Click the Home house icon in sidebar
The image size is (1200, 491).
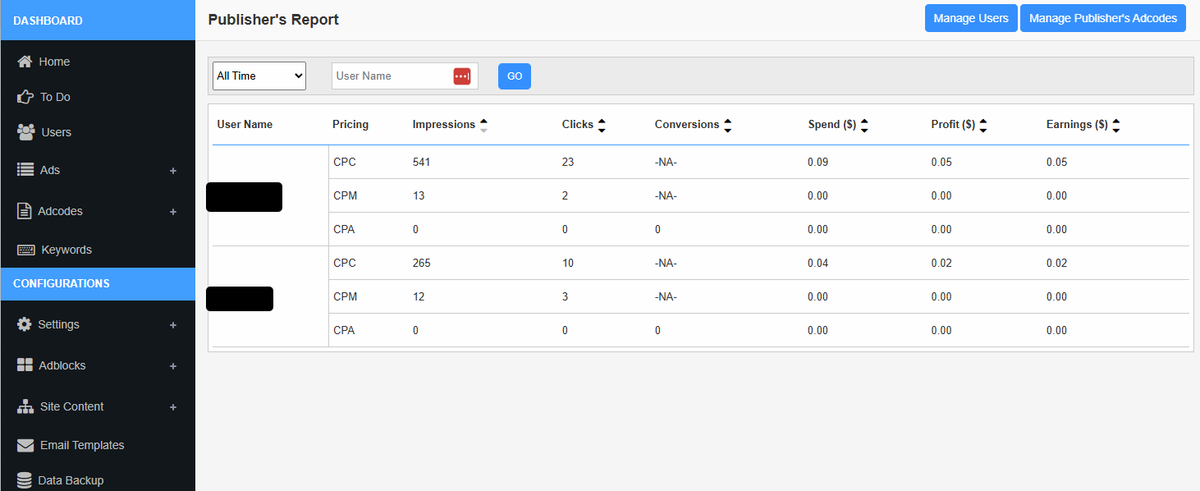(x=26, y=61)
